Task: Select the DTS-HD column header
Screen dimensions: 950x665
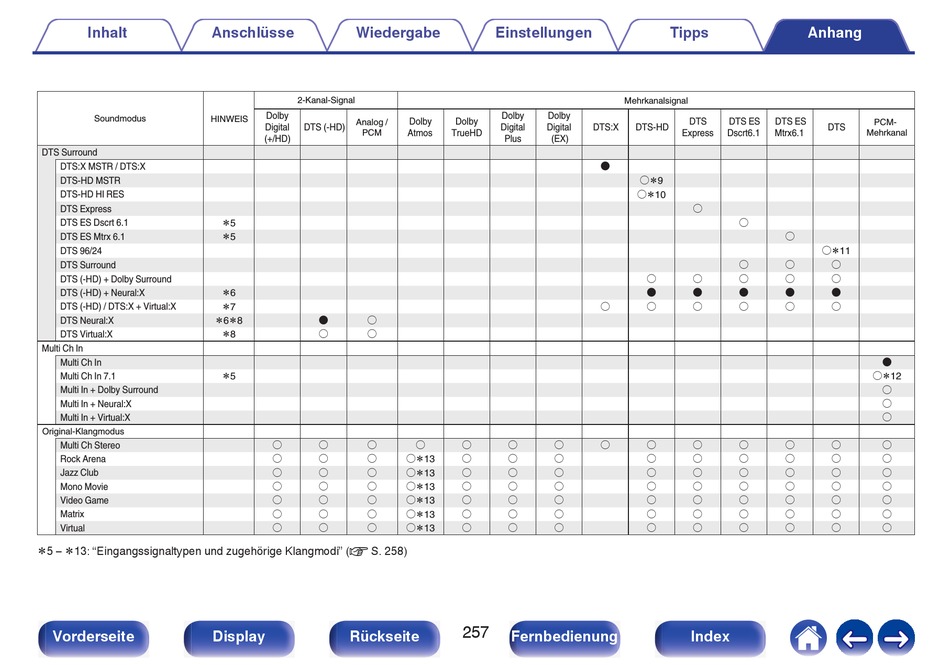Action: pyautogui.click(x=652, y=127)
